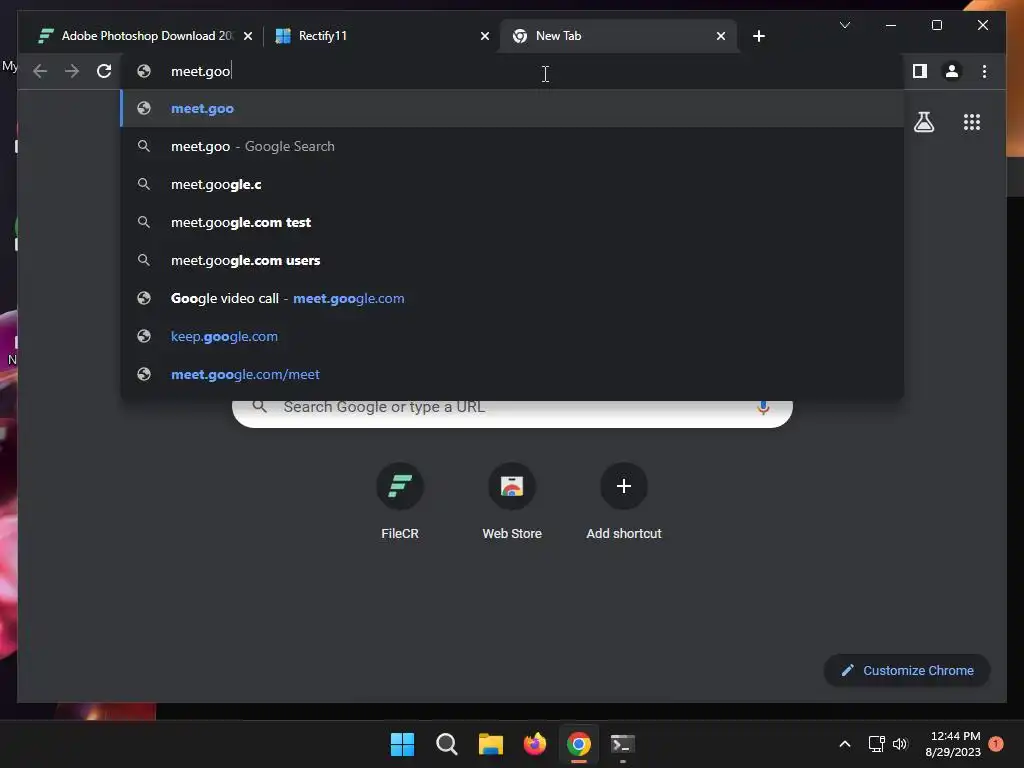
Task: Reload the current page
Action: pyautogui.click(x=104, y=71)
